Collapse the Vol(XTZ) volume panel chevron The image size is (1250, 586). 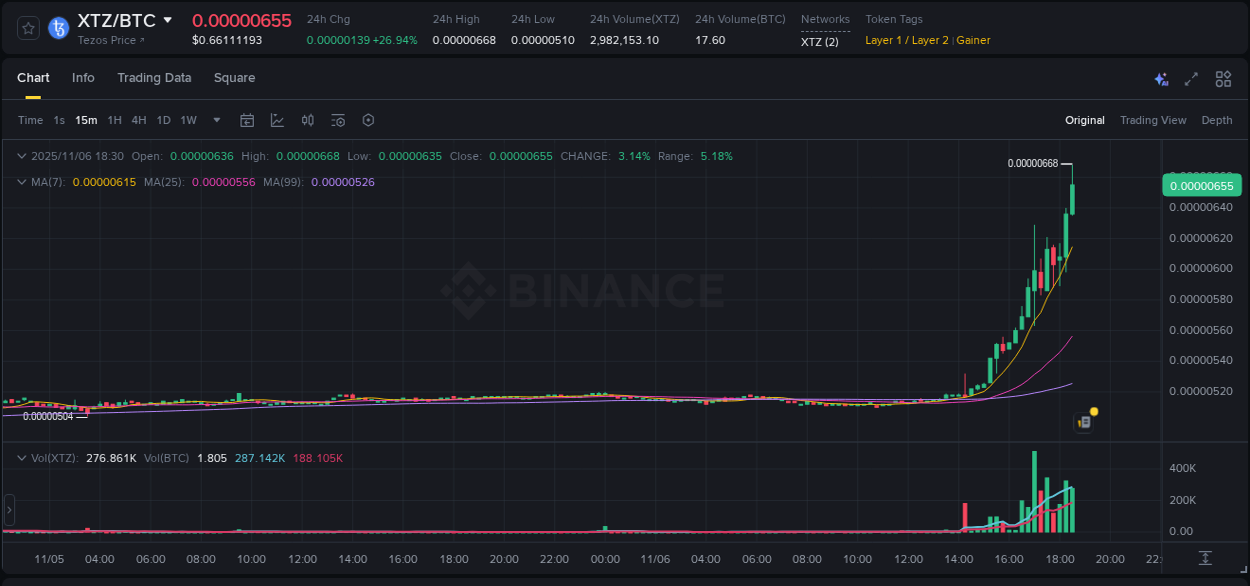click(x=22, y=457)
